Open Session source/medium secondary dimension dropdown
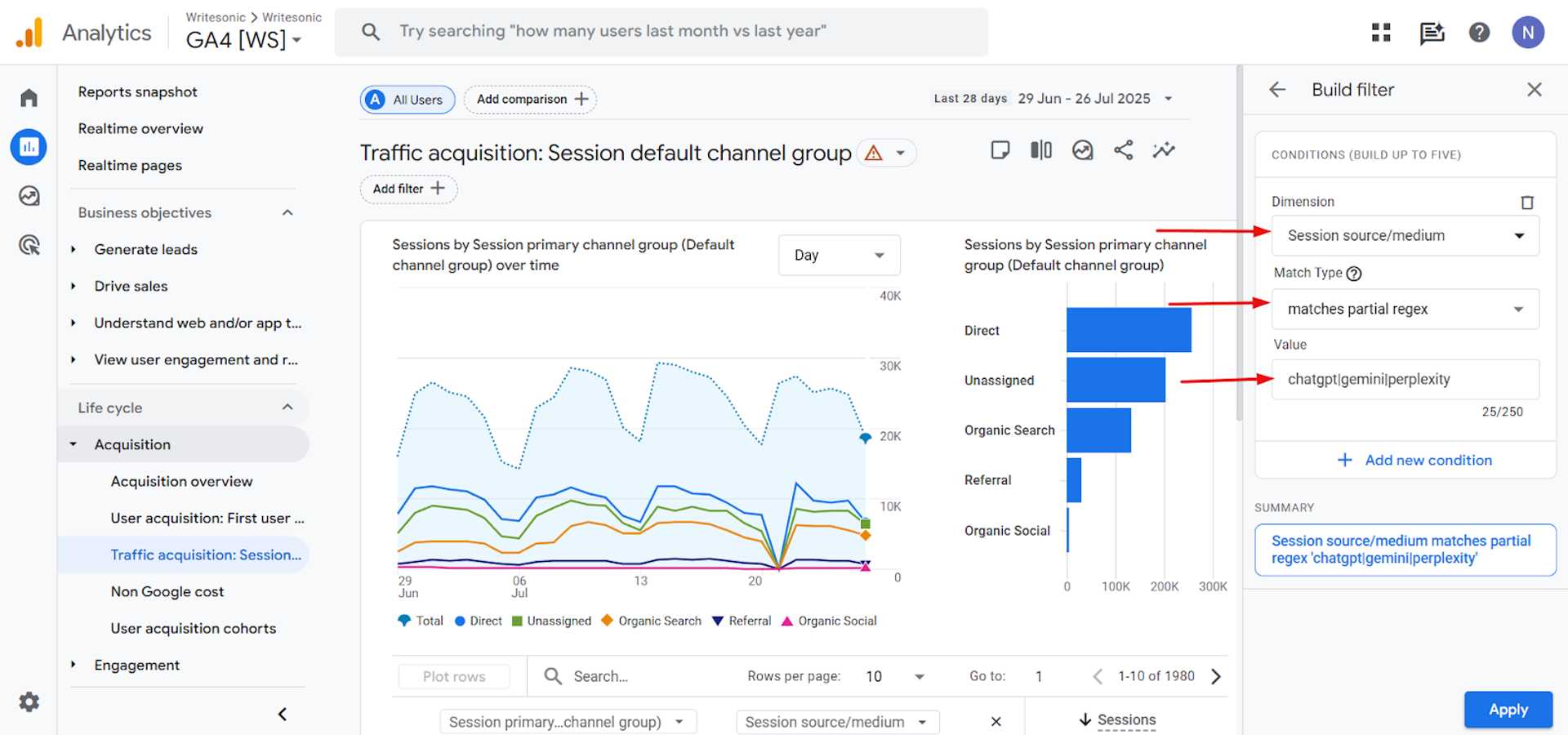 coord(838,722)
